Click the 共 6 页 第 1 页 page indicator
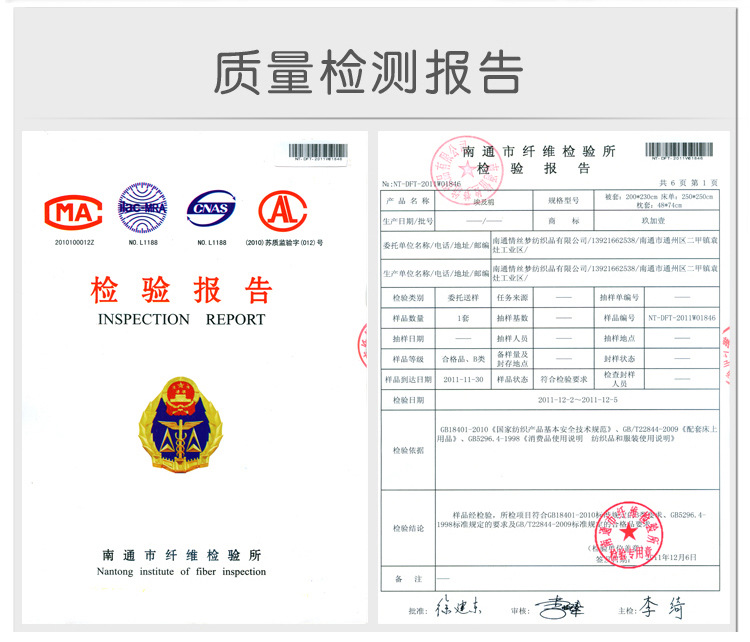 [x=689, y=183]
